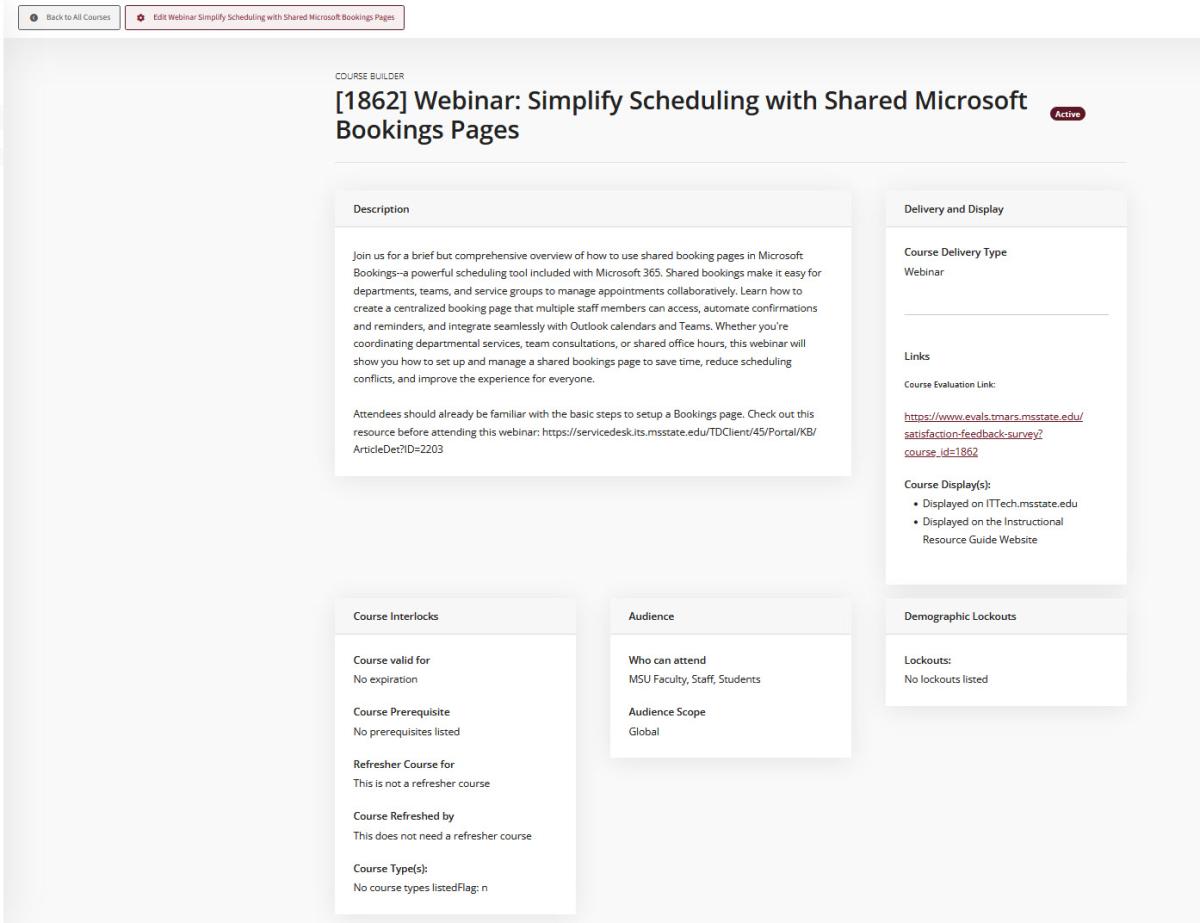This screenshot has width=1200, height=923.
Task: Click the Description panel header
Action: coord(593,209)
